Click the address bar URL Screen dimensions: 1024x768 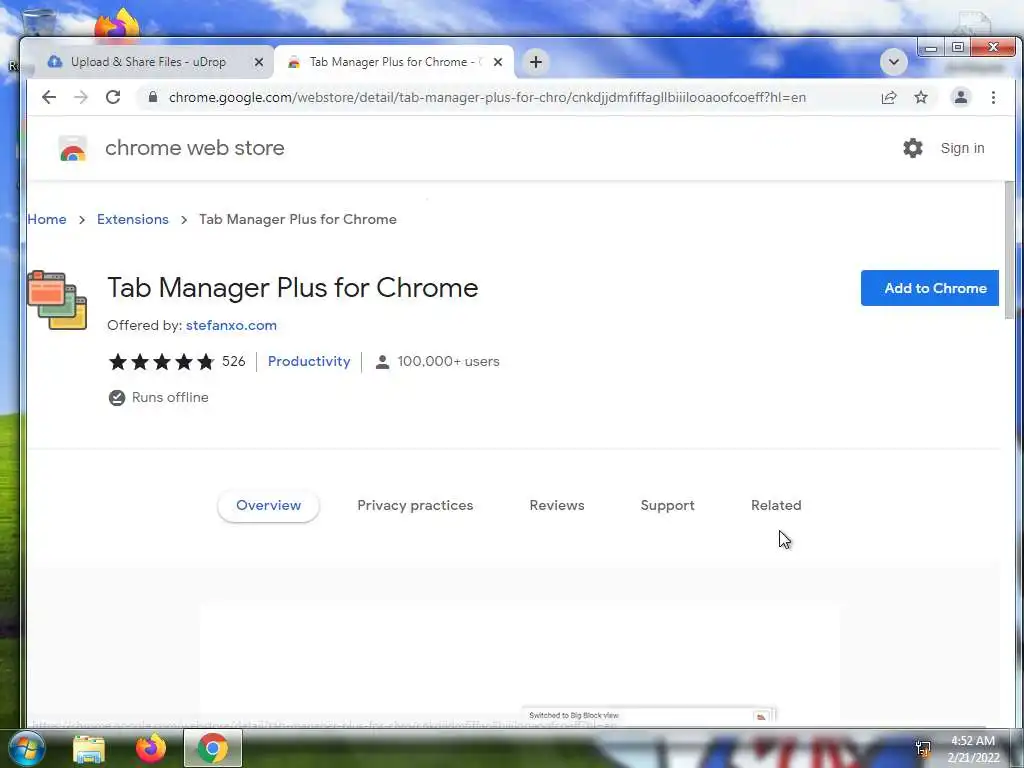coord(487,97)
